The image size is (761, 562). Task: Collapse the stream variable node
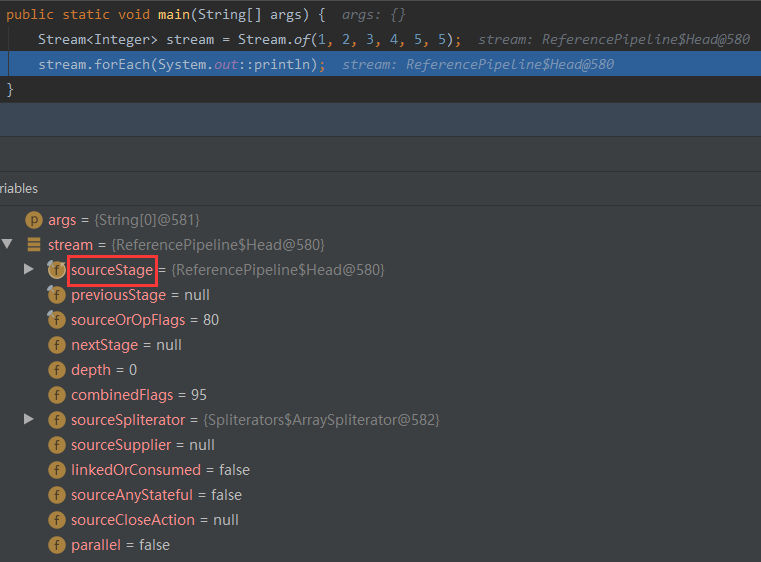[x=7, y=244]
